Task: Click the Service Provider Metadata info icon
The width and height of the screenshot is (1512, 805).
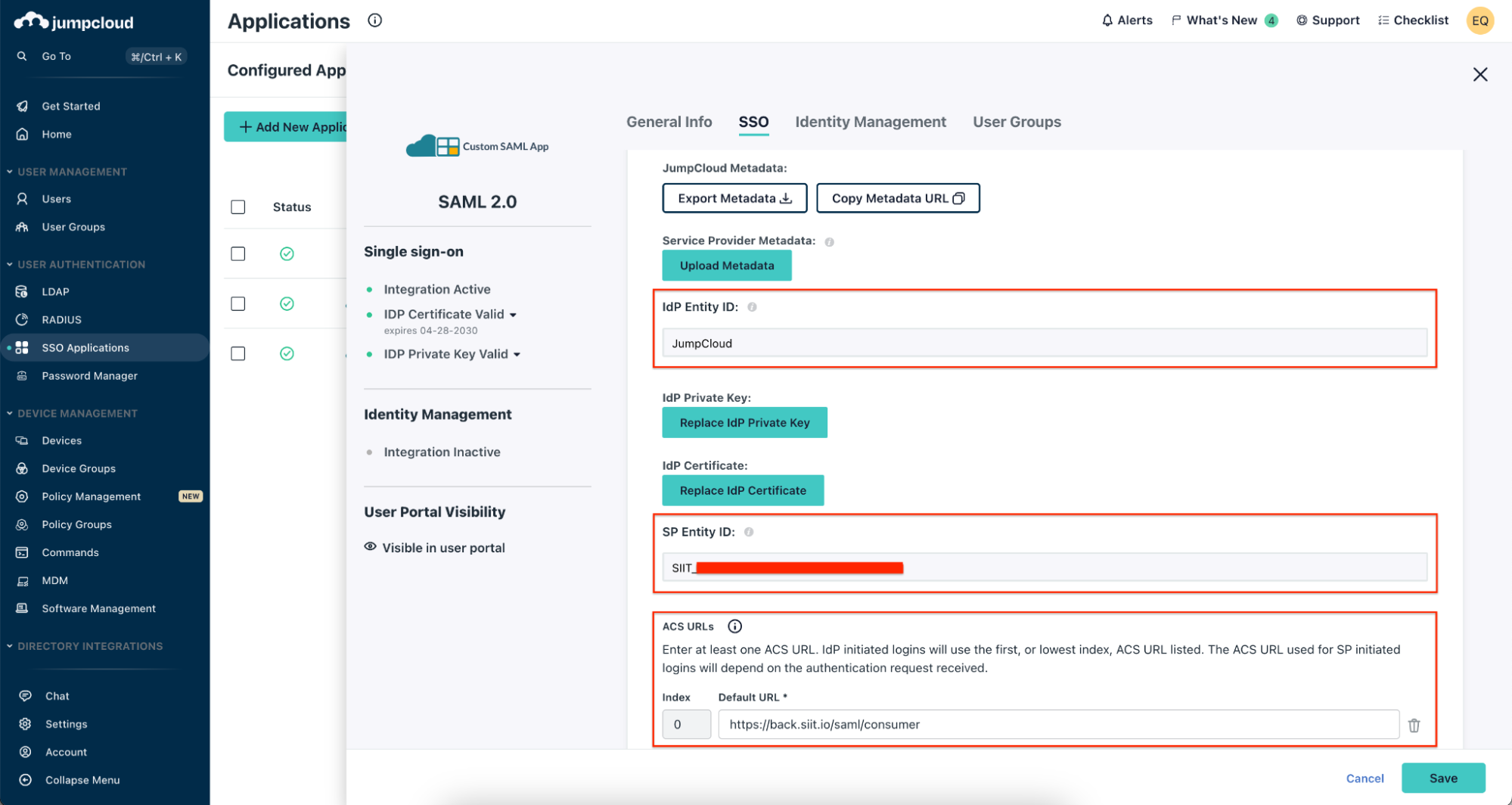Action: pyautogui.click(x=829, y=242)
